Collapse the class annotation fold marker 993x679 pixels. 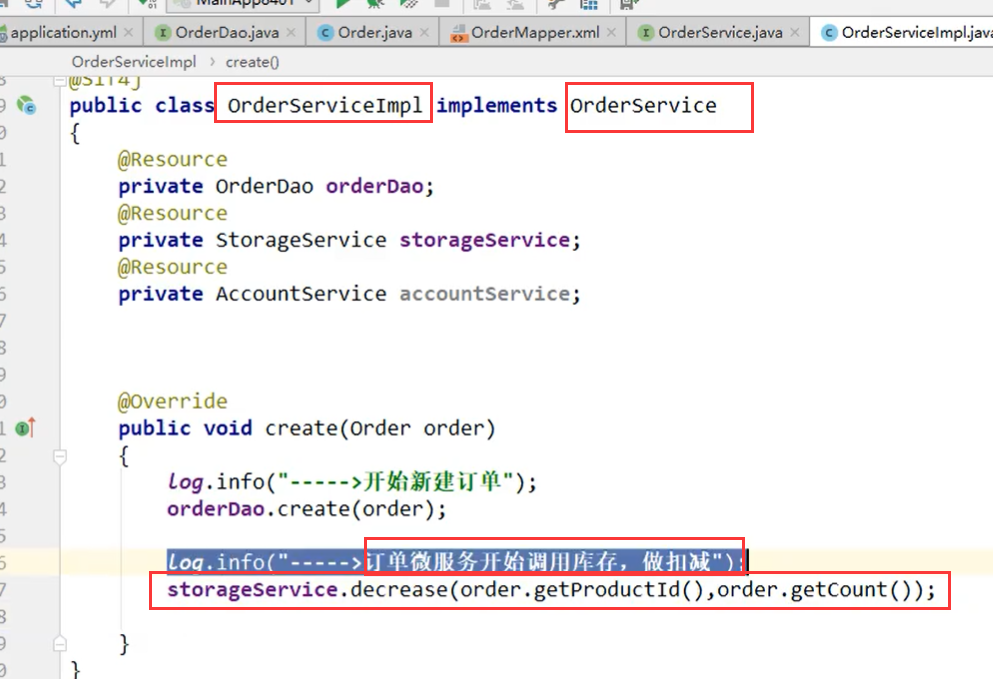[x=60, y=81]
